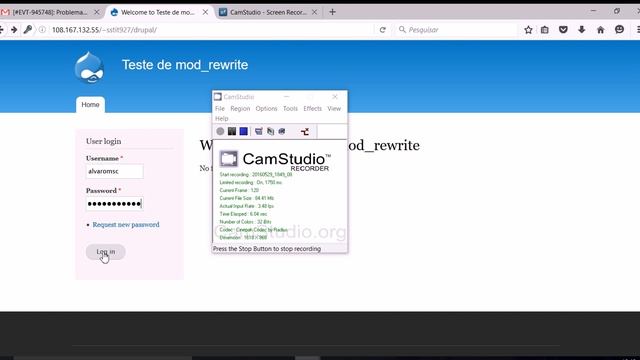Open CamStudio Region menu
The width and height of the screenshot is (640, 360).
point(240,109)
